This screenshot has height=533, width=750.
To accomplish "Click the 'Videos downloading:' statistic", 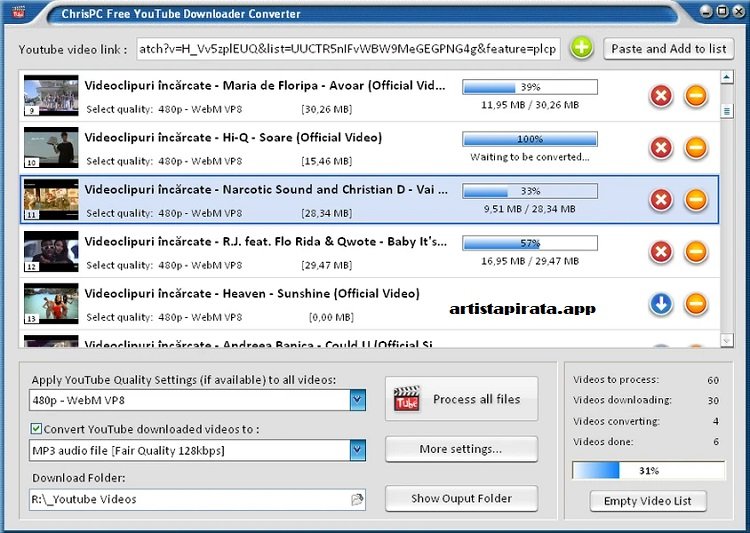I will point(622,400).
